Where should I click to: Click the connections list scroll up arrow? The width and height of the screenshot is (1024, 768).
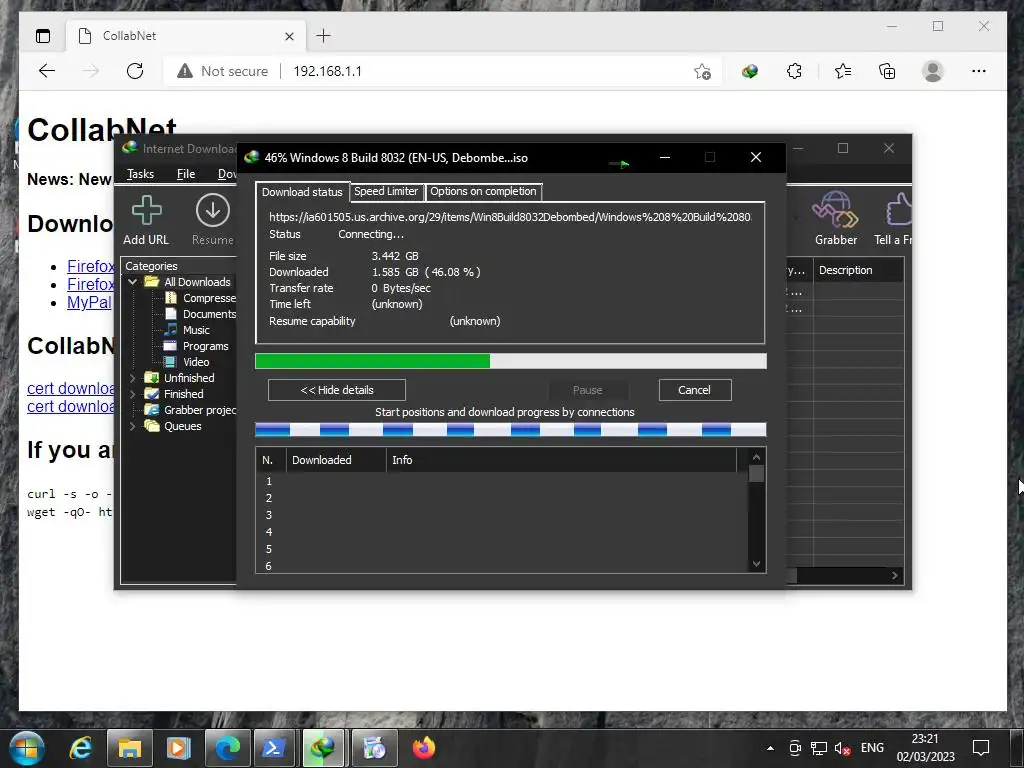756,457
